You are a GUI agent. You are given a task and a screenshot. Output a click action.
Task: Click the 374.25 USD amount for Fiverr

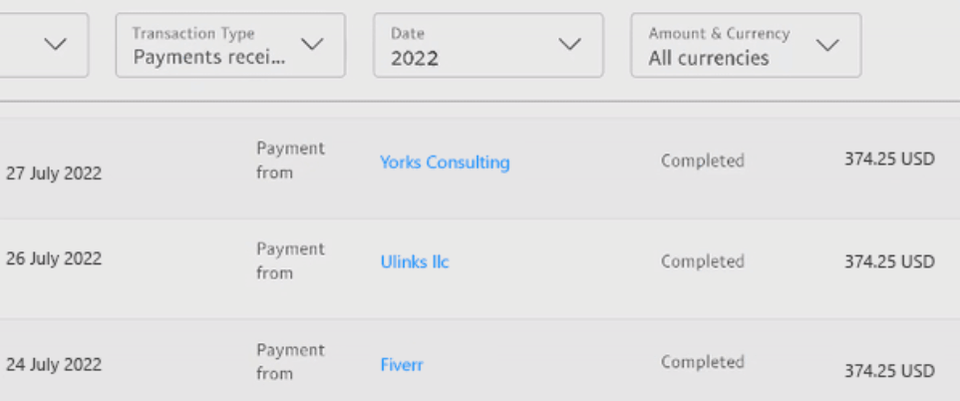pyautogui.click(x=889, y=370)
